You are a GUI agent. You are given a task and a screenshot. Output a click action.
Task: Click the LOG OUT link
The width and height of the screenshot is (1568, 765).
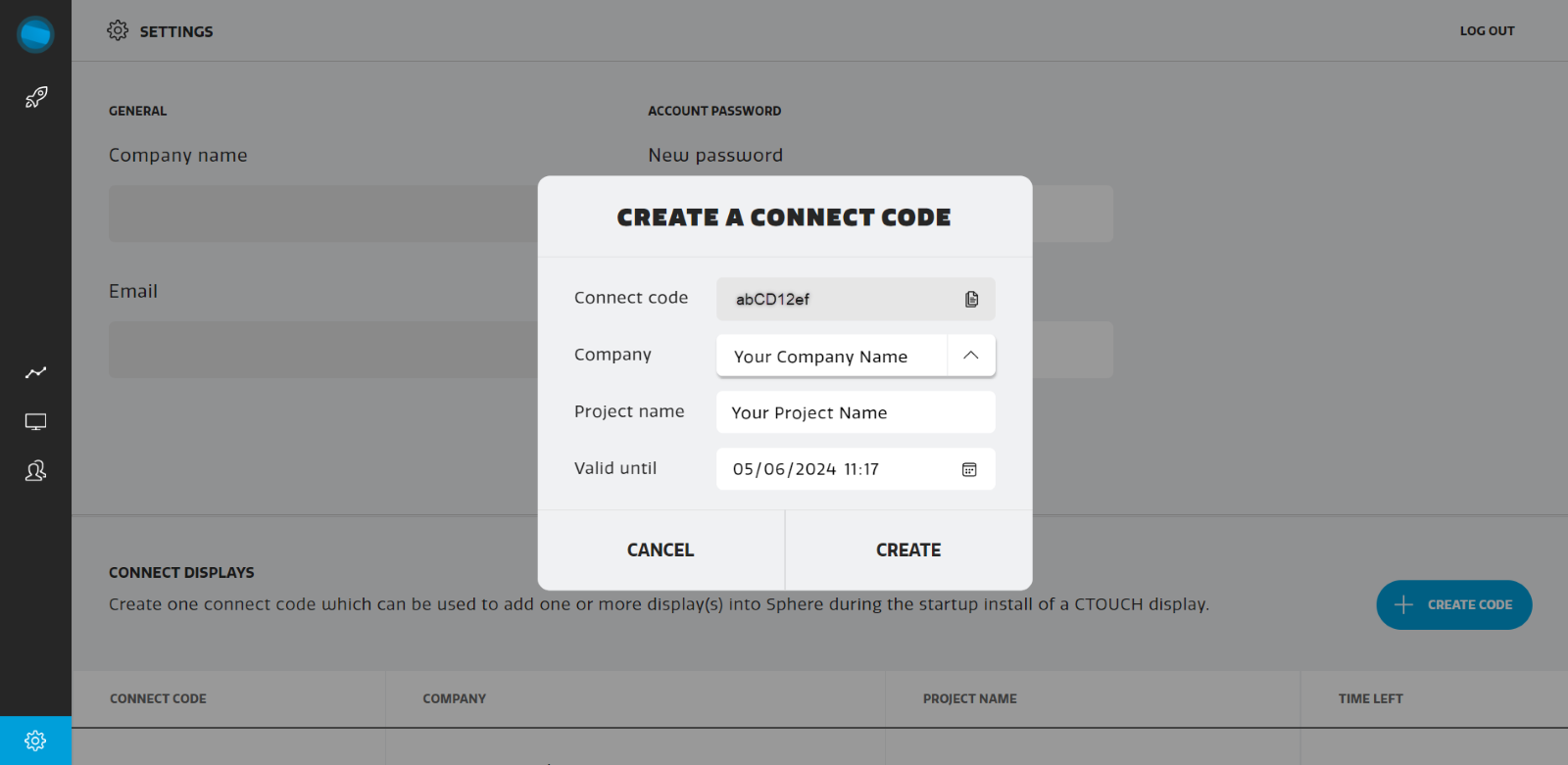click(1487, 31)
